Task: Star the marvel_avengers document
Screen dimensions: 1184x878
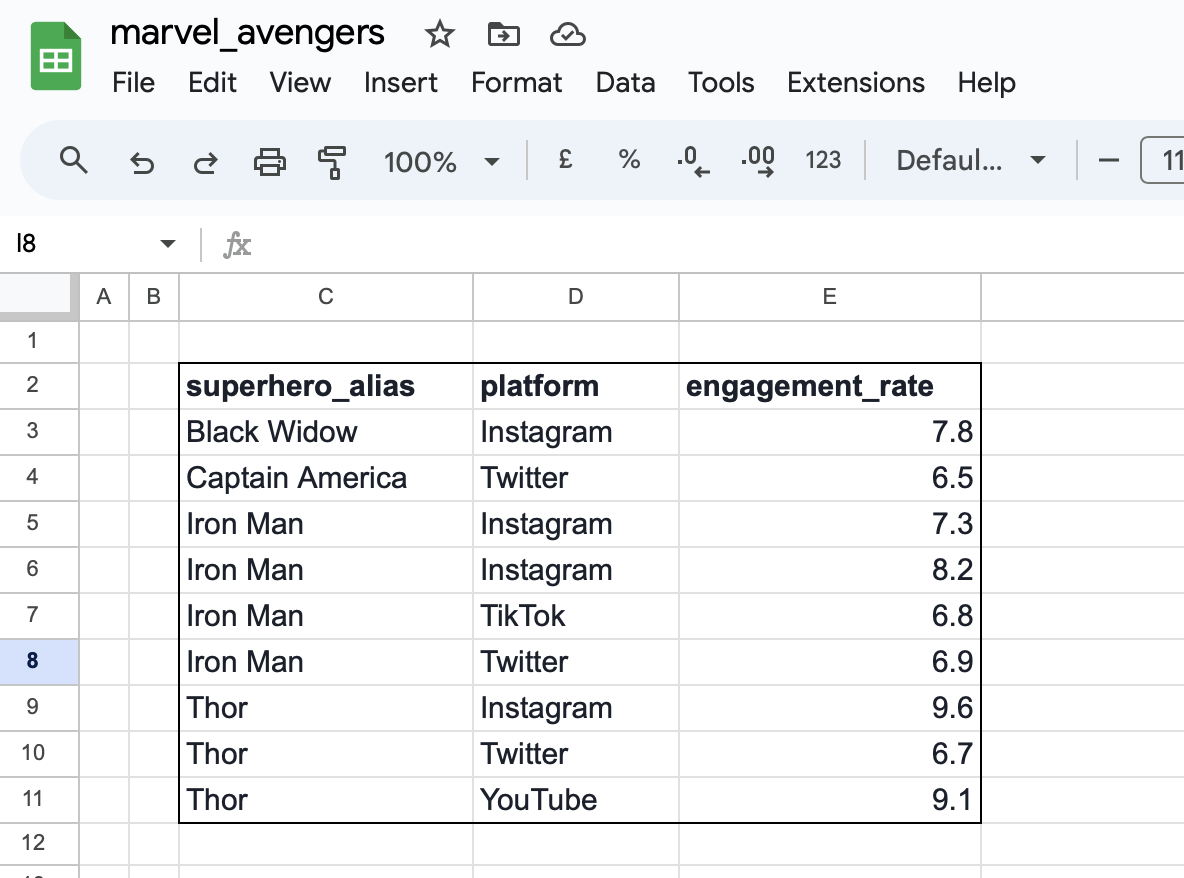Action: [x=440, y=35]
